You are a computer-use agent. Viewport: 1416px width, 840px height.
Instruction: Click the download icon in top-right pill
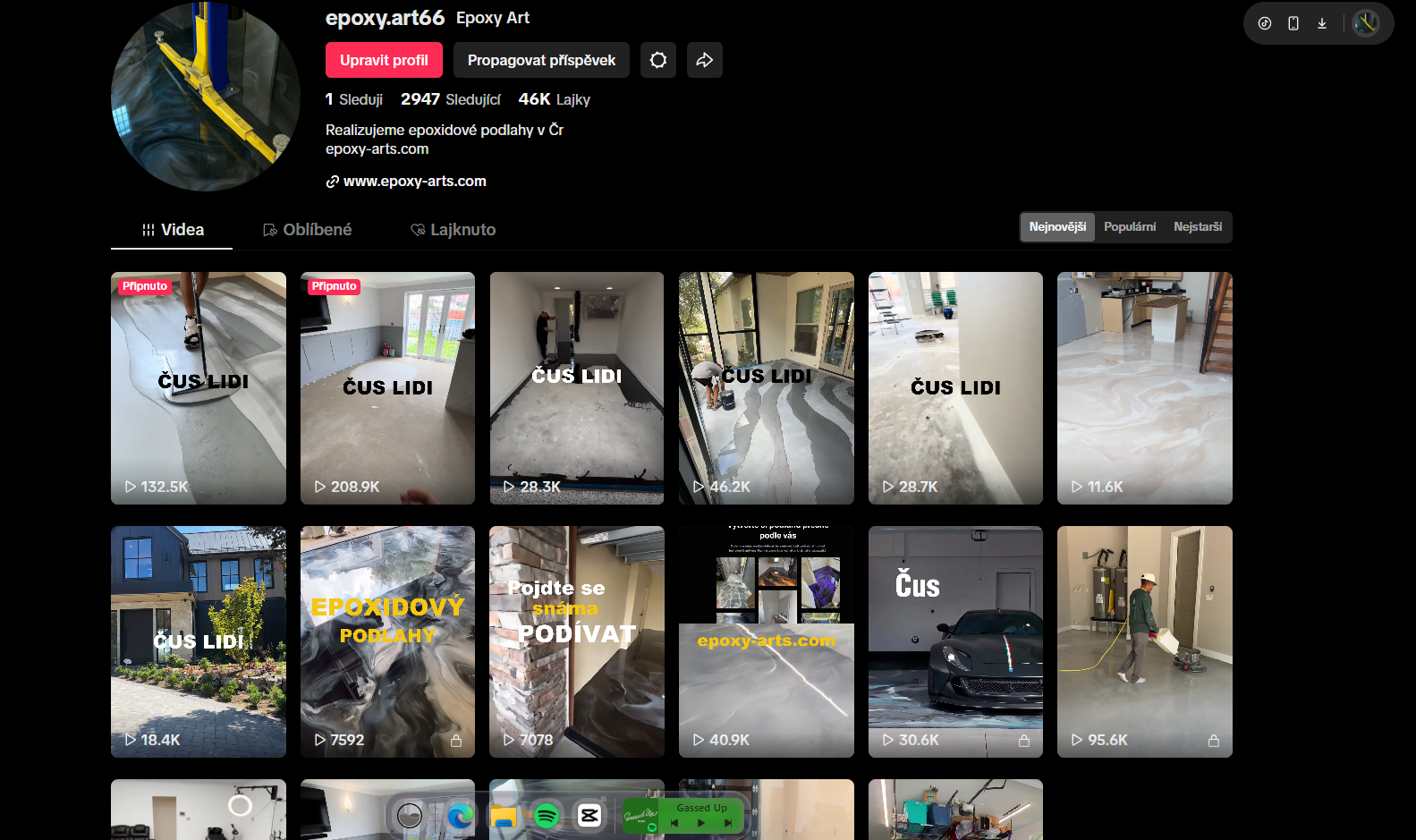(1322, 23)
